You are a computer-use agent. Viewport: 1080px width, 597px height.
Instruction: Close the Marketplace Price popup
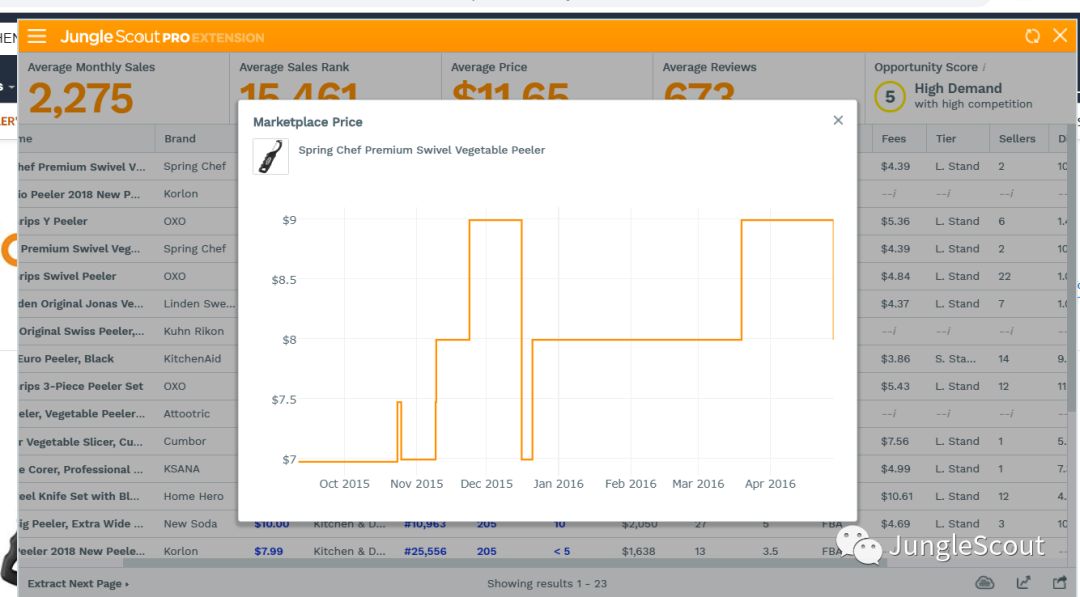838,121
